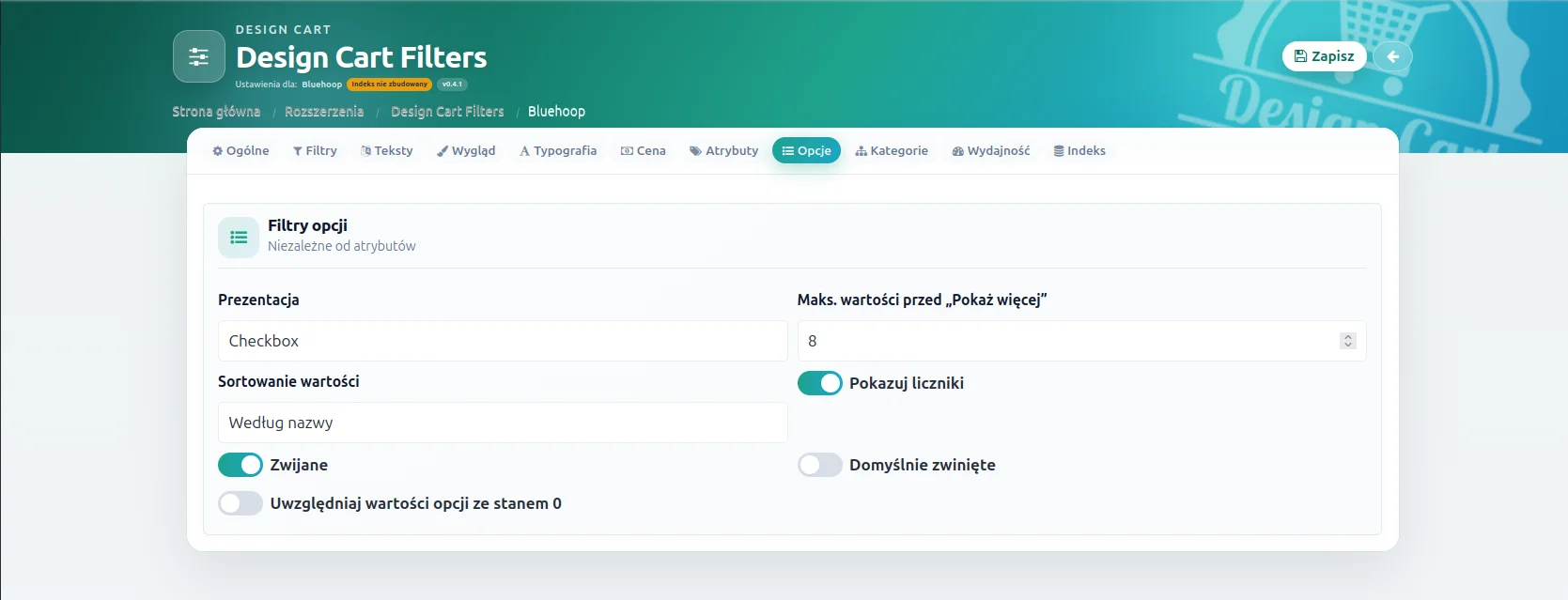Expand the Sortowanie wartości dropdown
The width and height of the screenshot is (1568, 600).
tap(503, 423)
